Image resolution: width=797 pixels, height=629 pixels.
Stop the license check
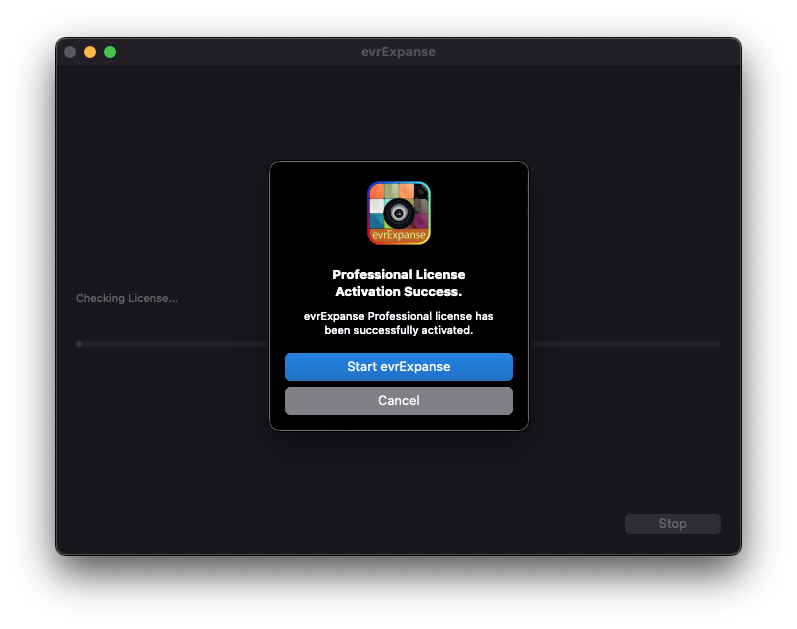[672, 524]
